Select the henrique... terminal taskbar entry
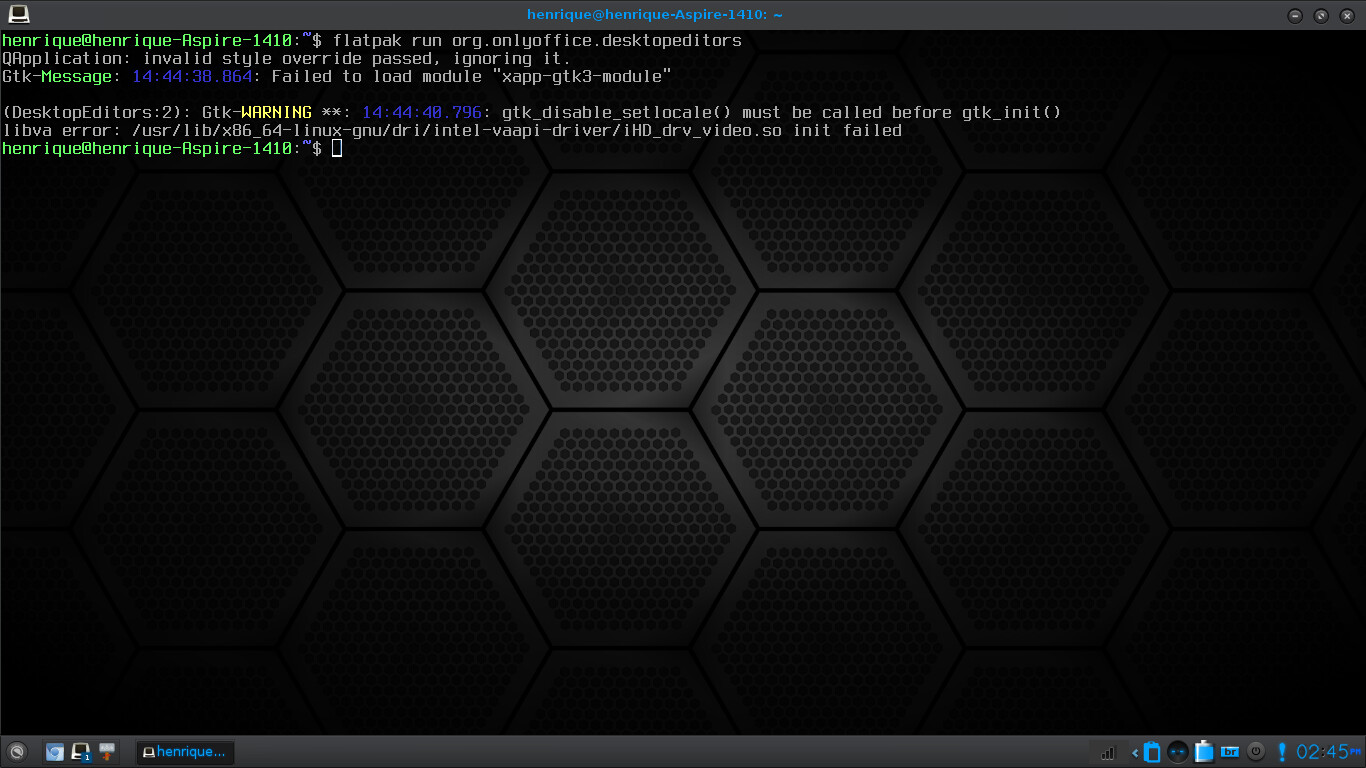This screenshot has height=768, width=1366. coord(184,752)
